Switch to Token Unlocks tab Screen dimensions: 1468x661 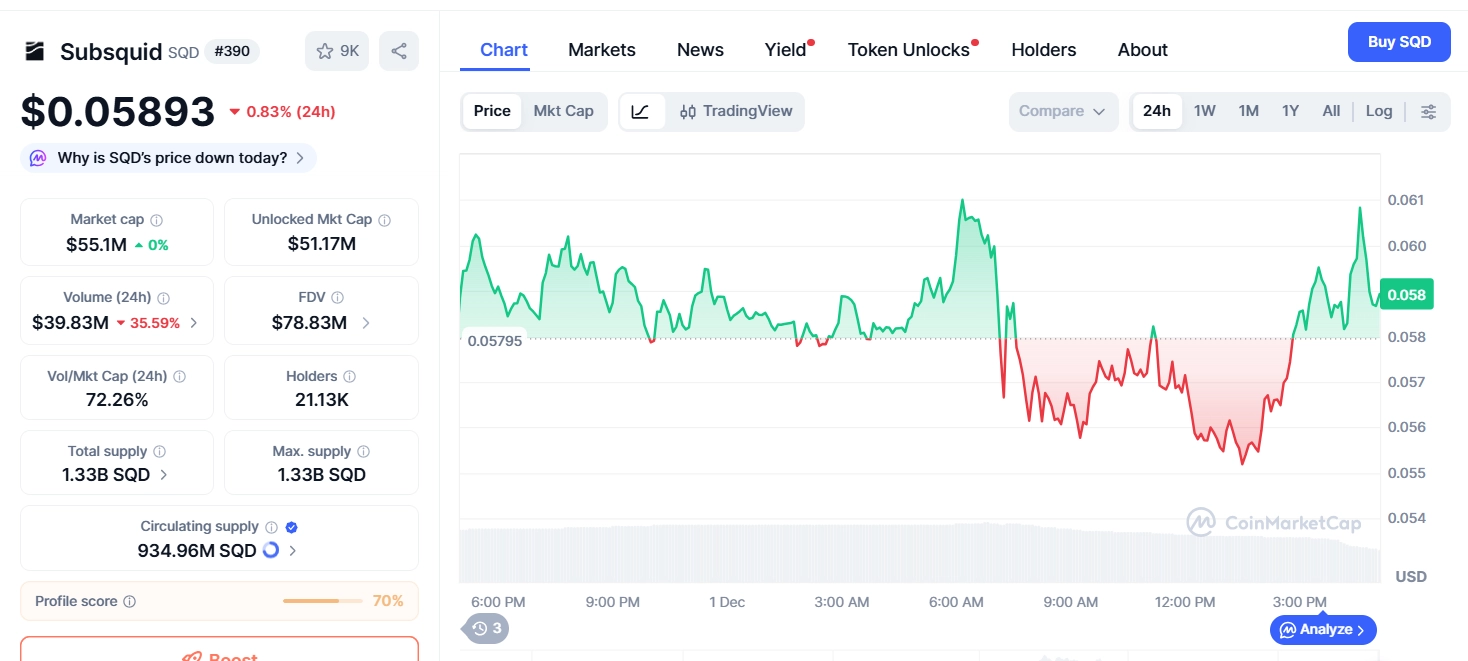point(908,50)
